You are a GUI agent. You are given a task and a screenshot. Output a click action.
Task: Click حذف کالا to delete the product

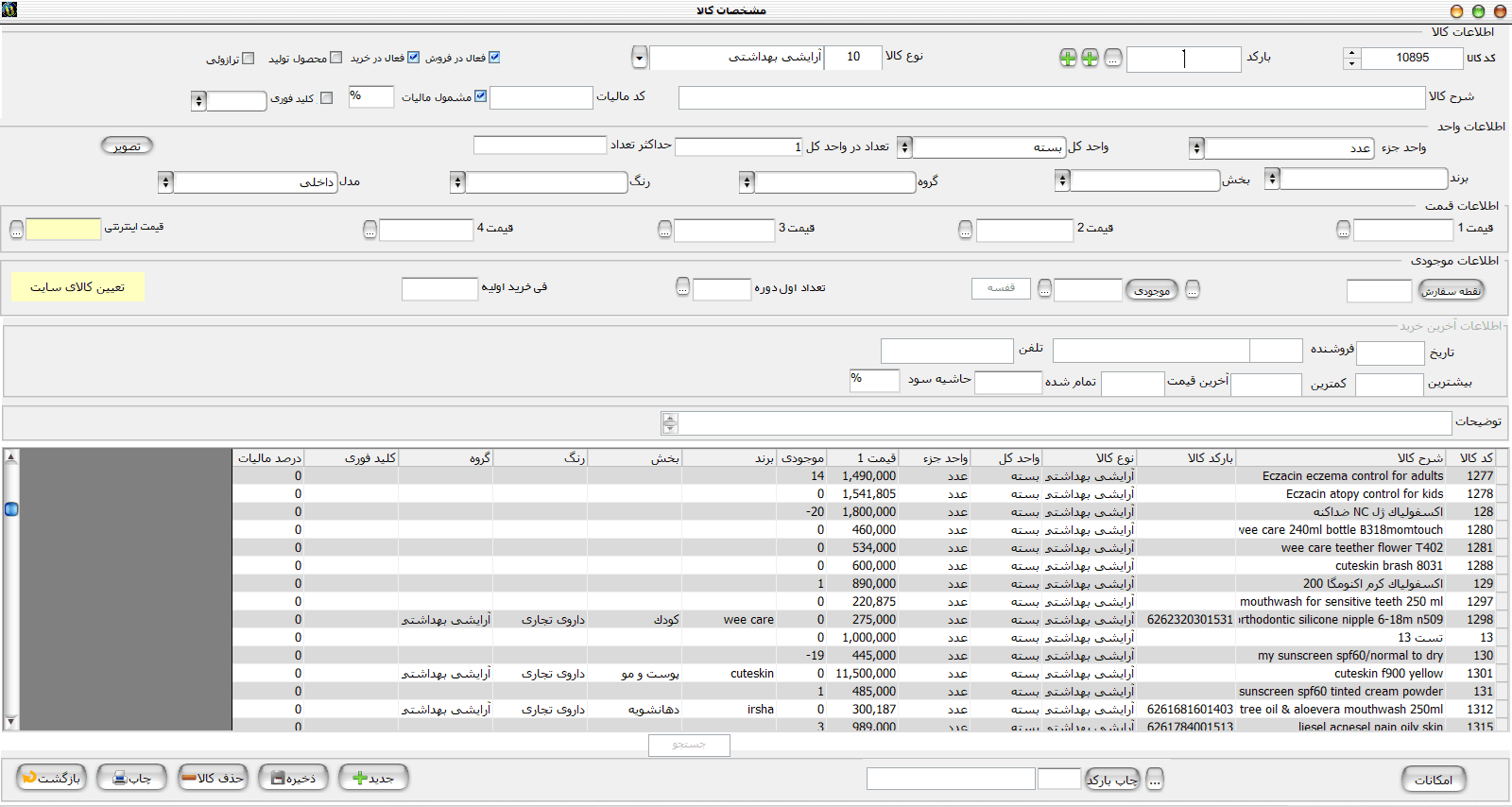[213, 778]
